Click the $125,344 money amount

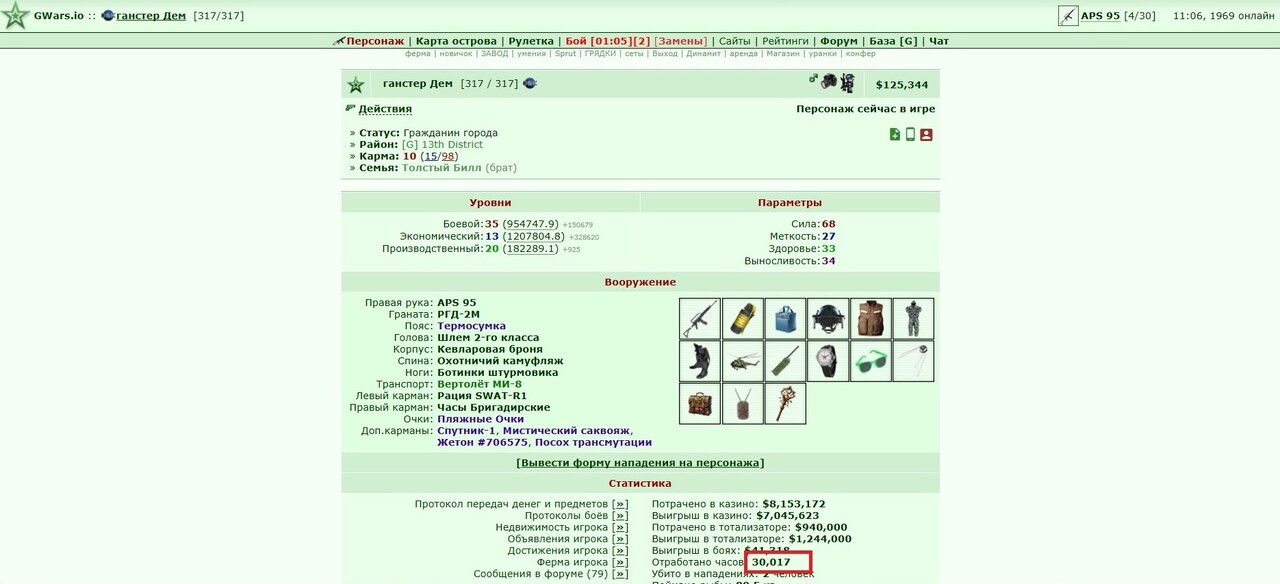click(902, 85)
